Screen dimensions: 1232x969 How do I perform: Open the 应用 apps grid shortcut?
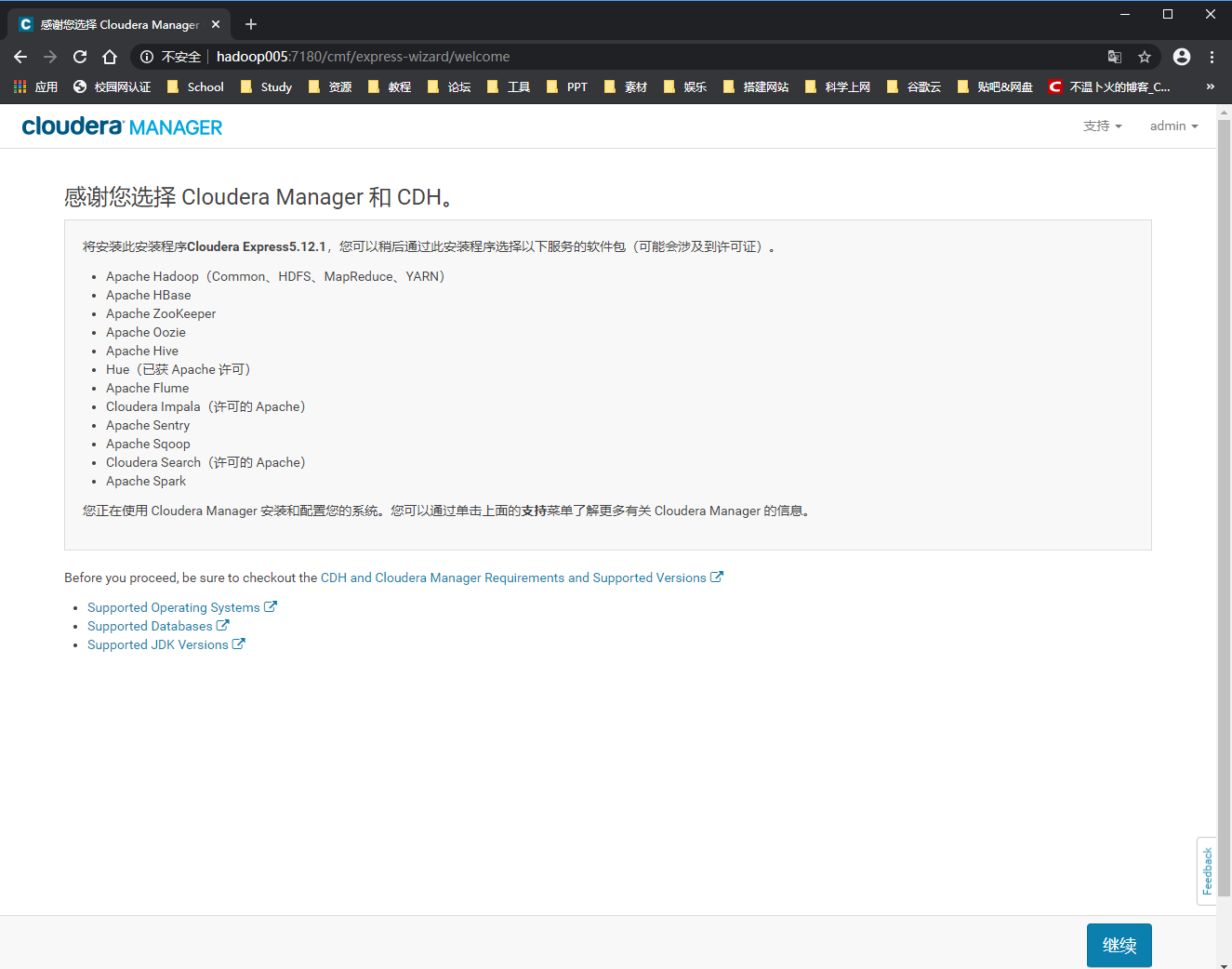[x=35, y=86]
